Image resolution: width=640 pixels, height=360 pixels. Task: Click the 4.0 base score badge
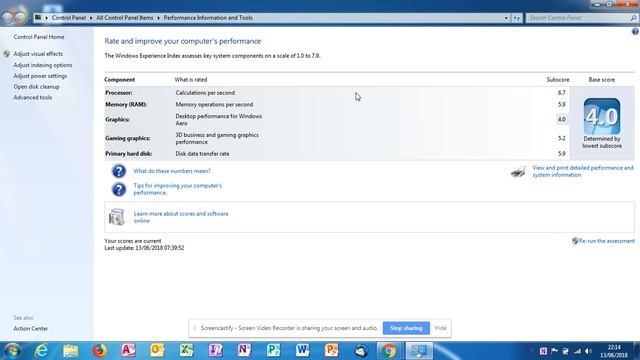[602, 116]
